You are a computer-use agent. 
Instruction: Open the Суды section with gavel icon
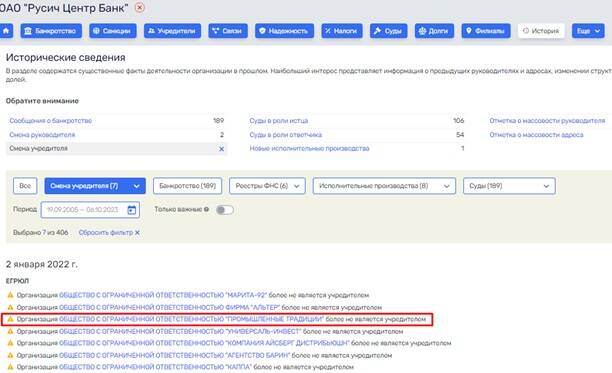388,31
